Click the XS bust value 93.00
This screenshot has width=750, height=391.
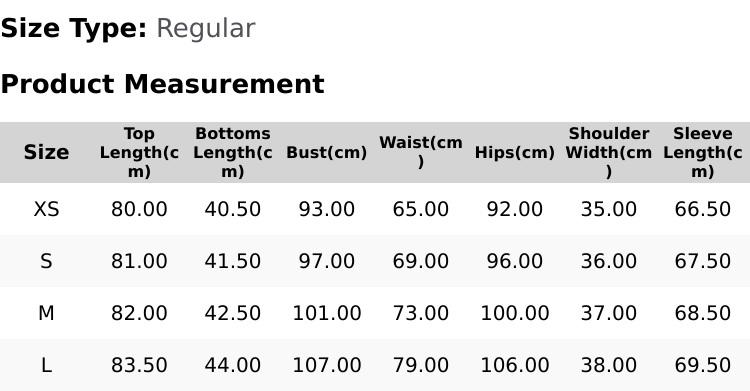coord(327,209)
